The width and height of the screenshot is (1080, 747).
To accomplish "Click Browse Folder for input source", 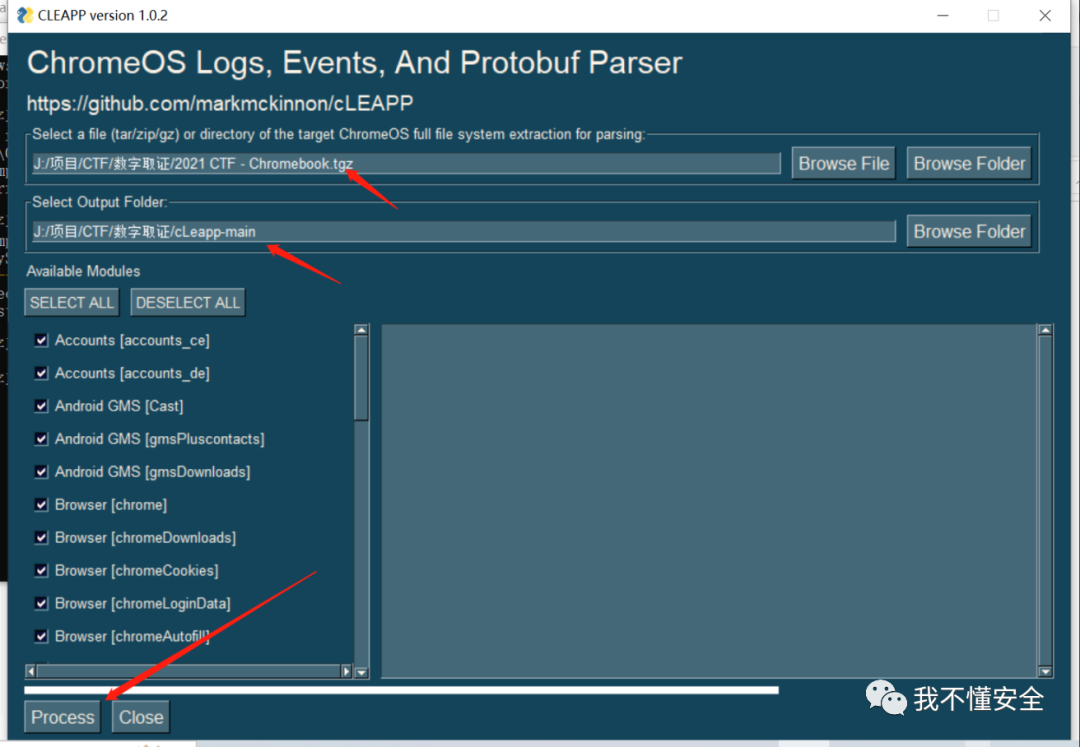I will (969, 163).
